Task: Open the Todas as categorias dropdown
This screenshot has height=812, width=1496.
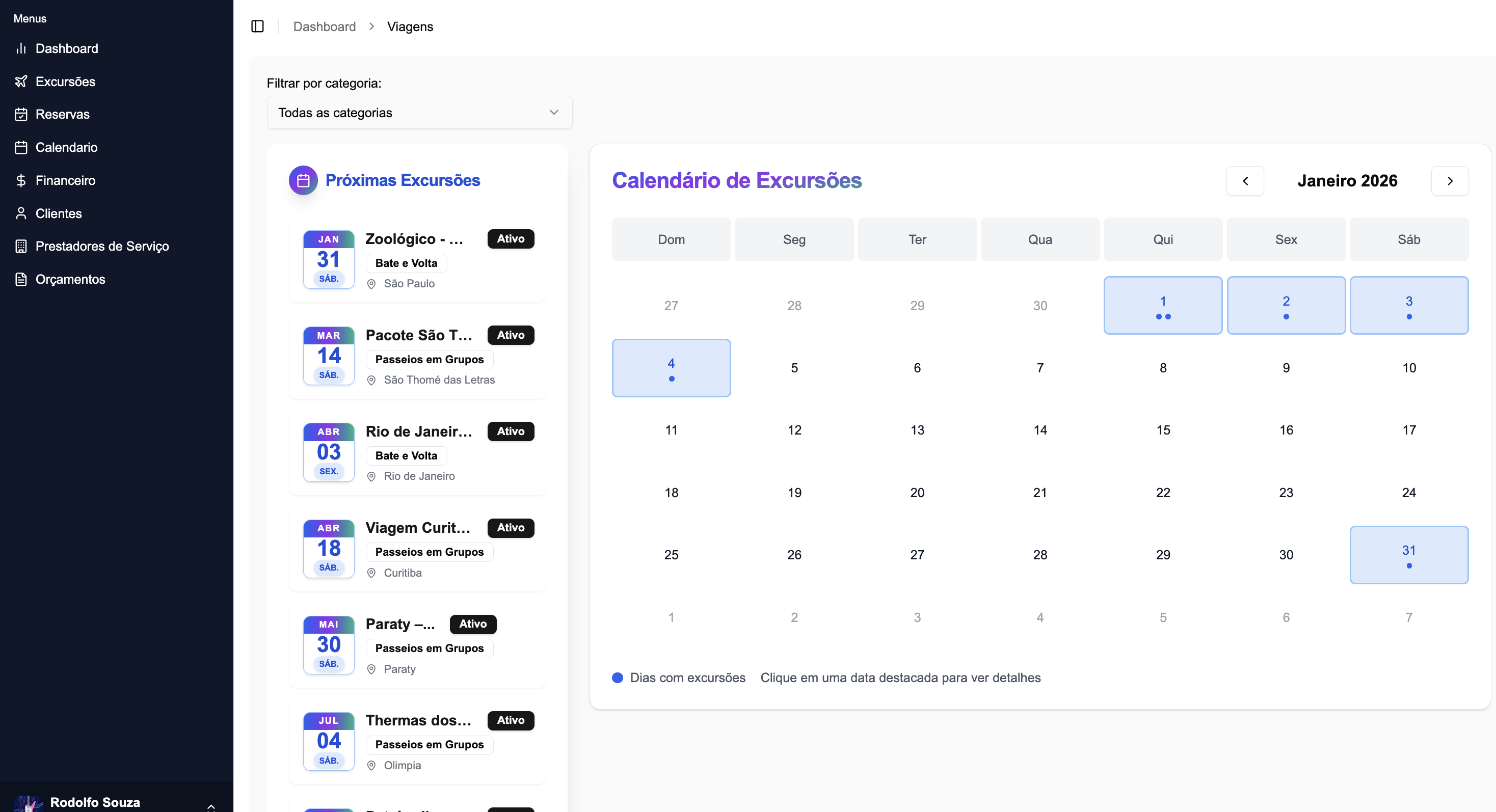Action: (419, 113)
